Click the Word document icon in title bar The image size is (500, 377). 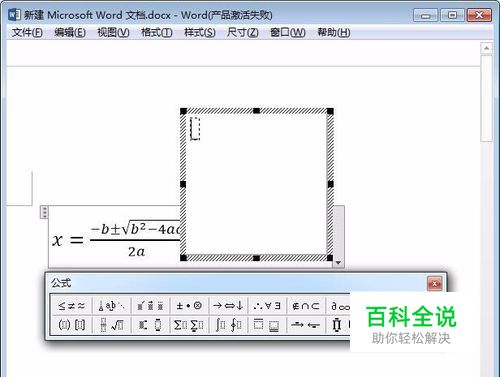pos(14,15)
